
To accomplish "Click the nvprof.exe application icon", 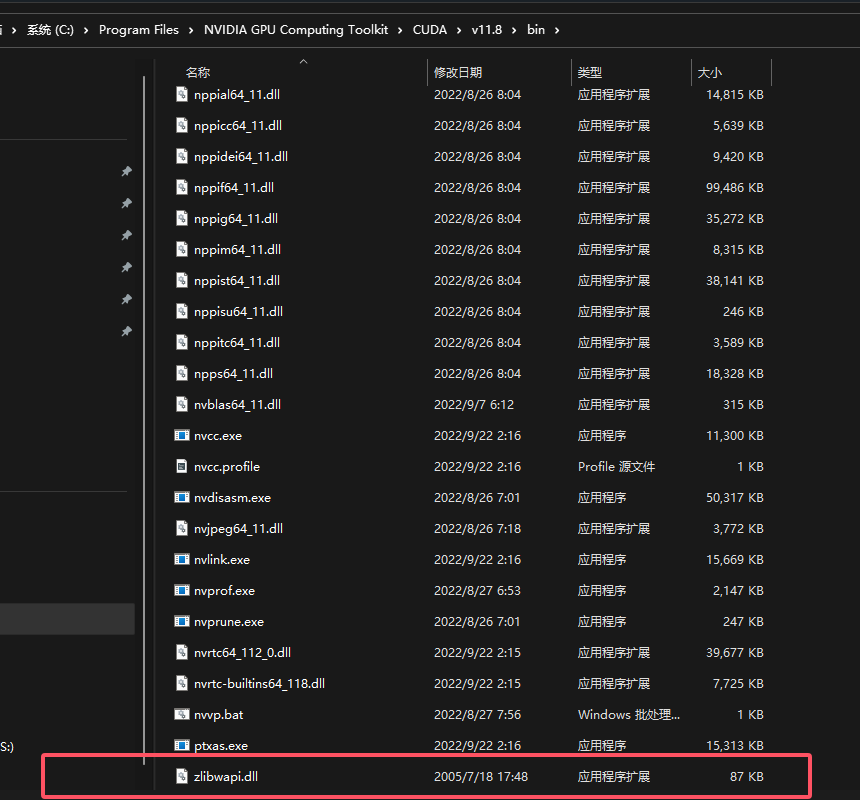I will tap(182, 590).
